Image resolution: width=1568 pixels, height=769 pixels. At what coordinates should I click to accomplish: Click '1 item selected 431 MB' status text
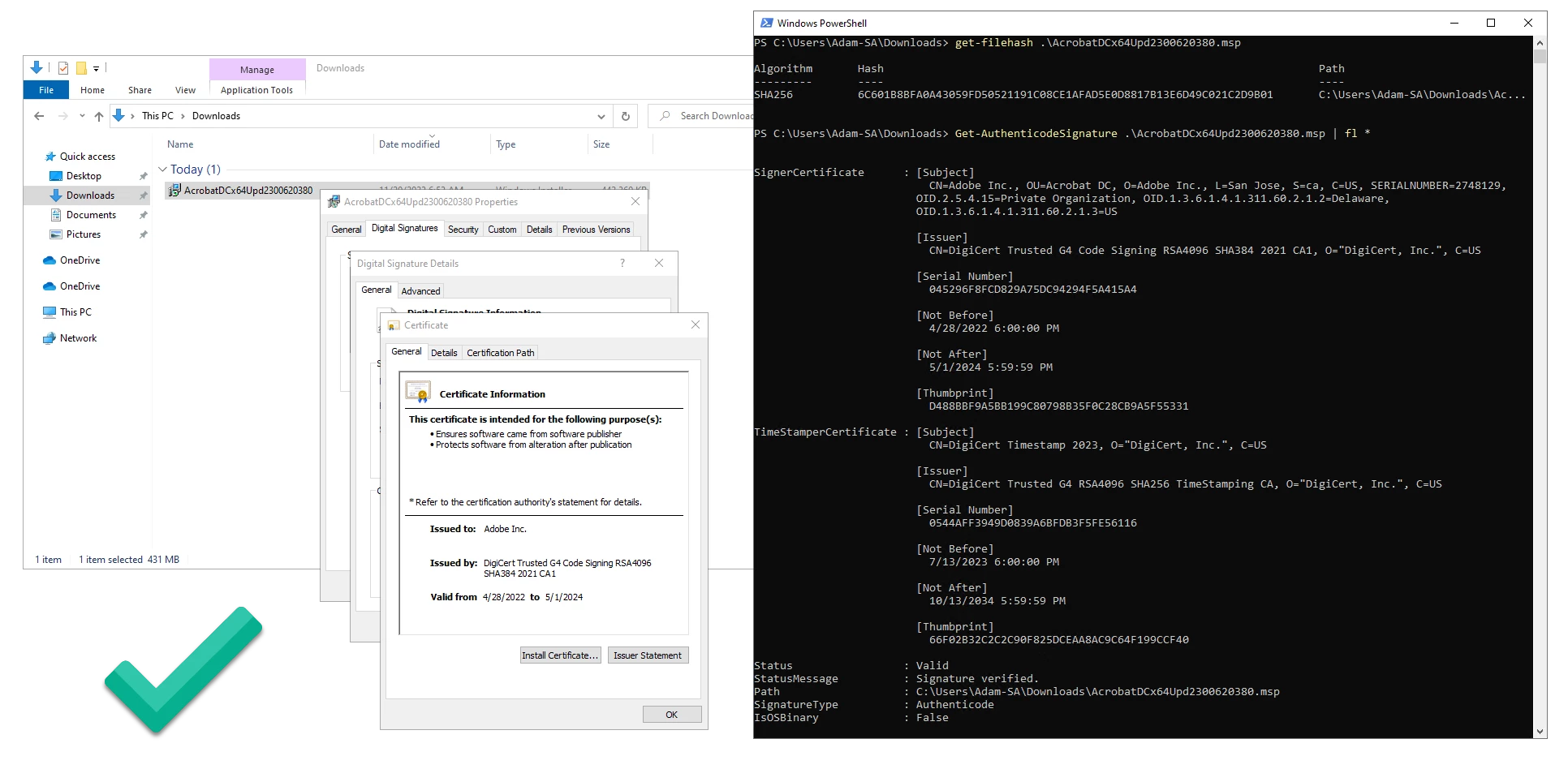click(129, 560)
